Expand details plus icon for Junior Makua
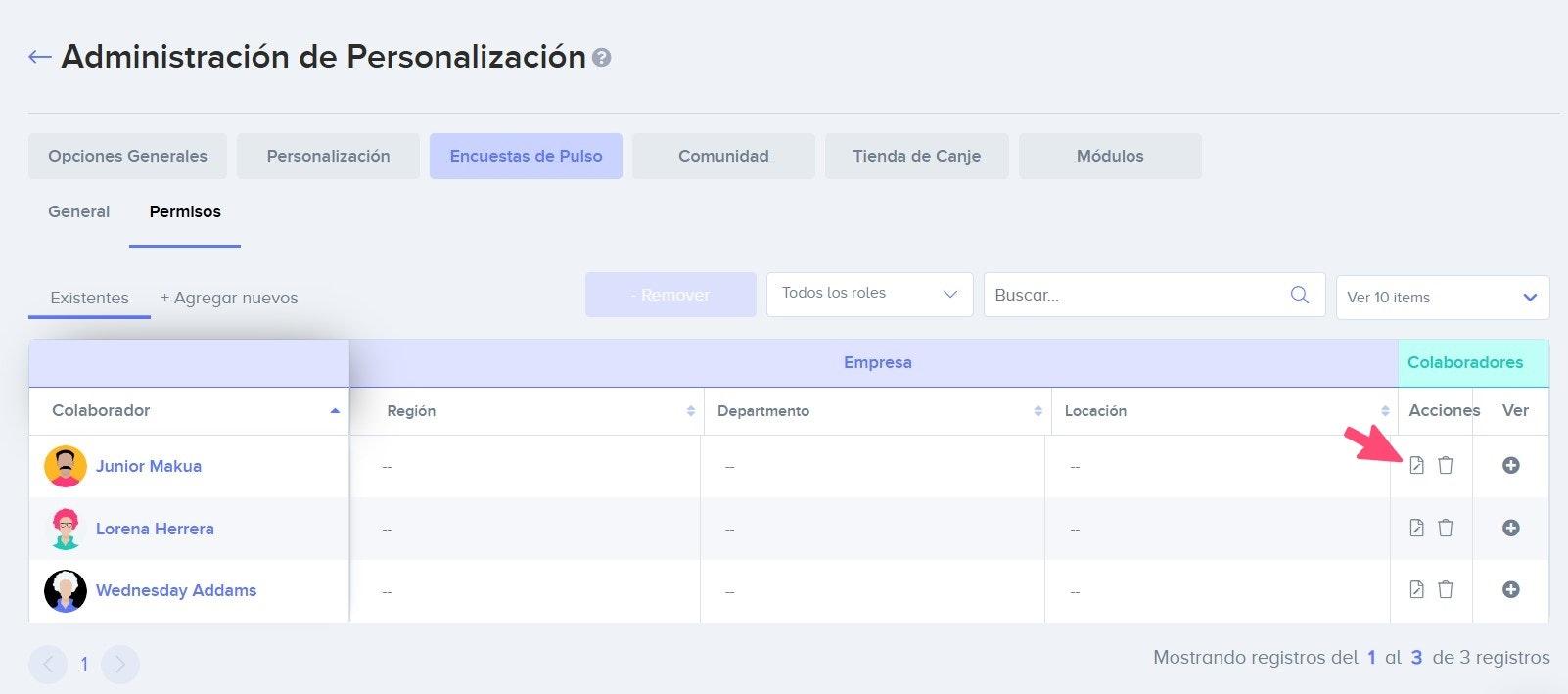Image resolution: width=1568 pixels, height=694 pixels. tap(1511, 465)
